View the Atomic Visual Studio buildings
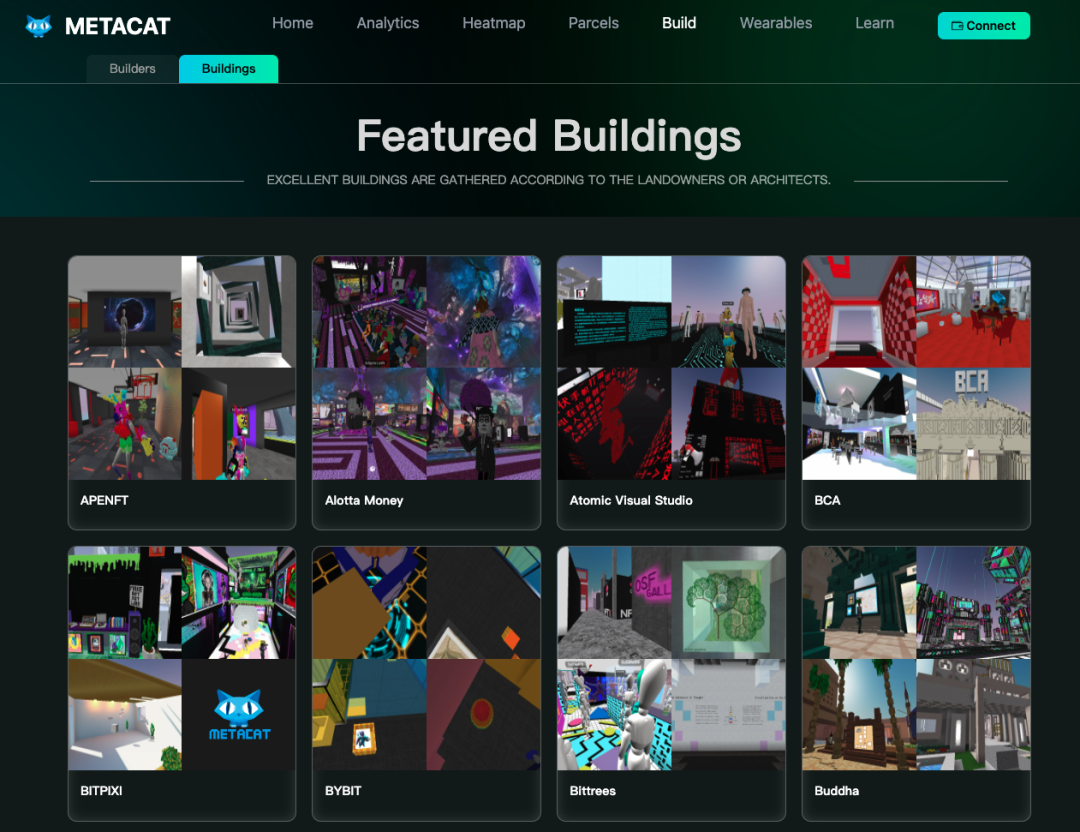1080x832 pixels. pos(672,393)
